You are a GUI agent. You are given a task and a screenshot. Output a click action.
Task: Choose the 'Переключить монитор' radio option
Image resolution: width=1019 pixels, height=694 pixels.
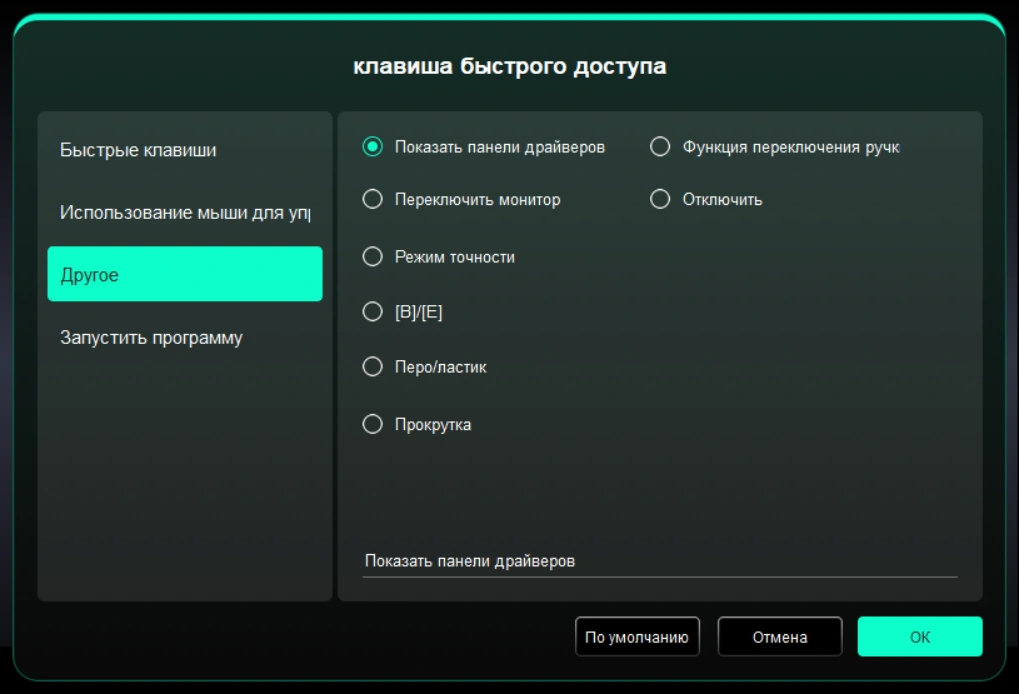pyautogui.click(x=373, y=200)
